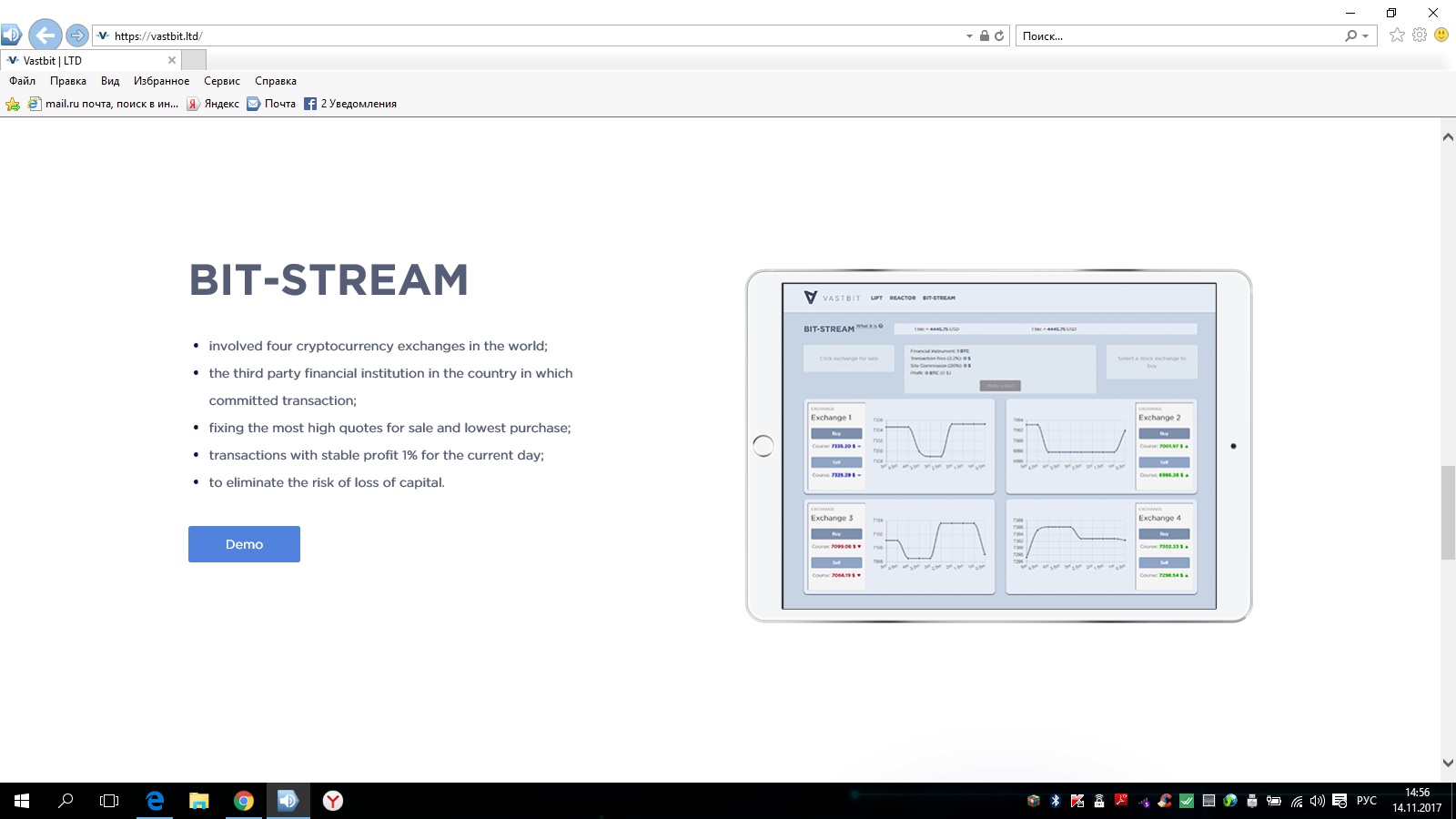Click the page scrollbar down arrow
This screenshot has width=1456, height=819.
coord(1448,763)
